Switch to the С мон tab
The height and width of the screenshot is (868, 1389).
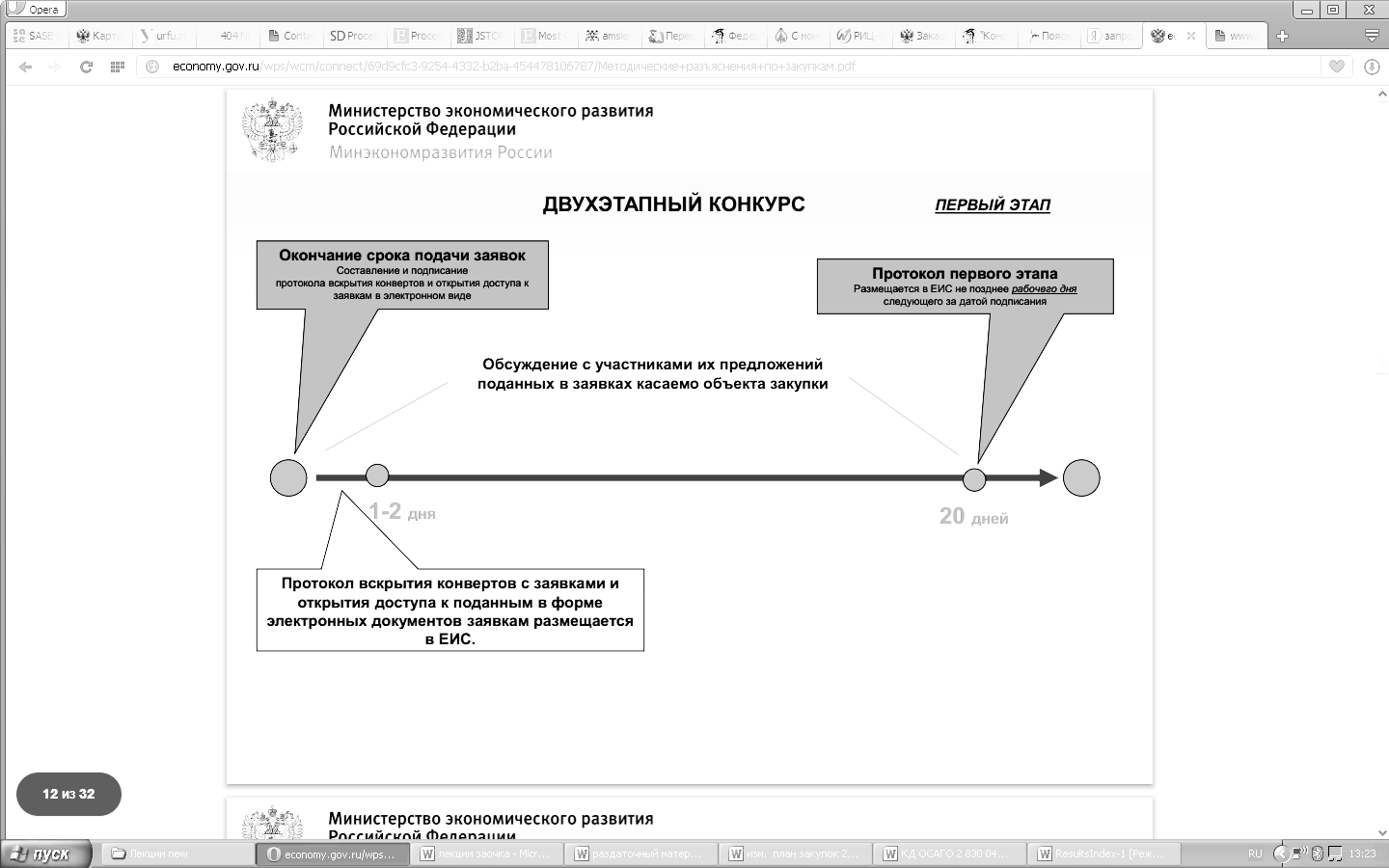[797, 36]
